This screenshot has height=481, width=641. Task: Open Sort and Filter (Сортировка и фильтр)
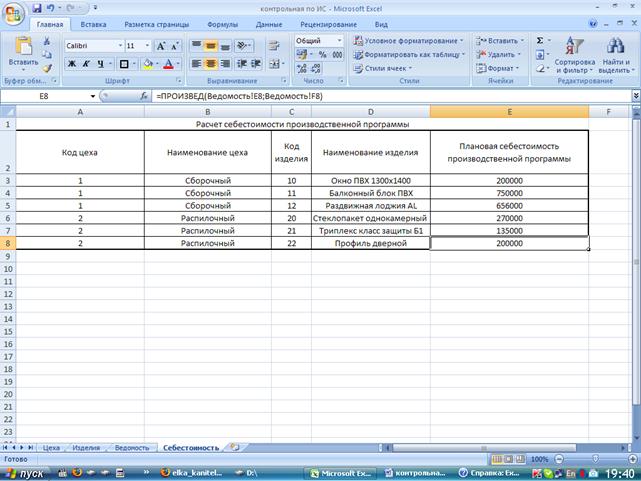574,55
